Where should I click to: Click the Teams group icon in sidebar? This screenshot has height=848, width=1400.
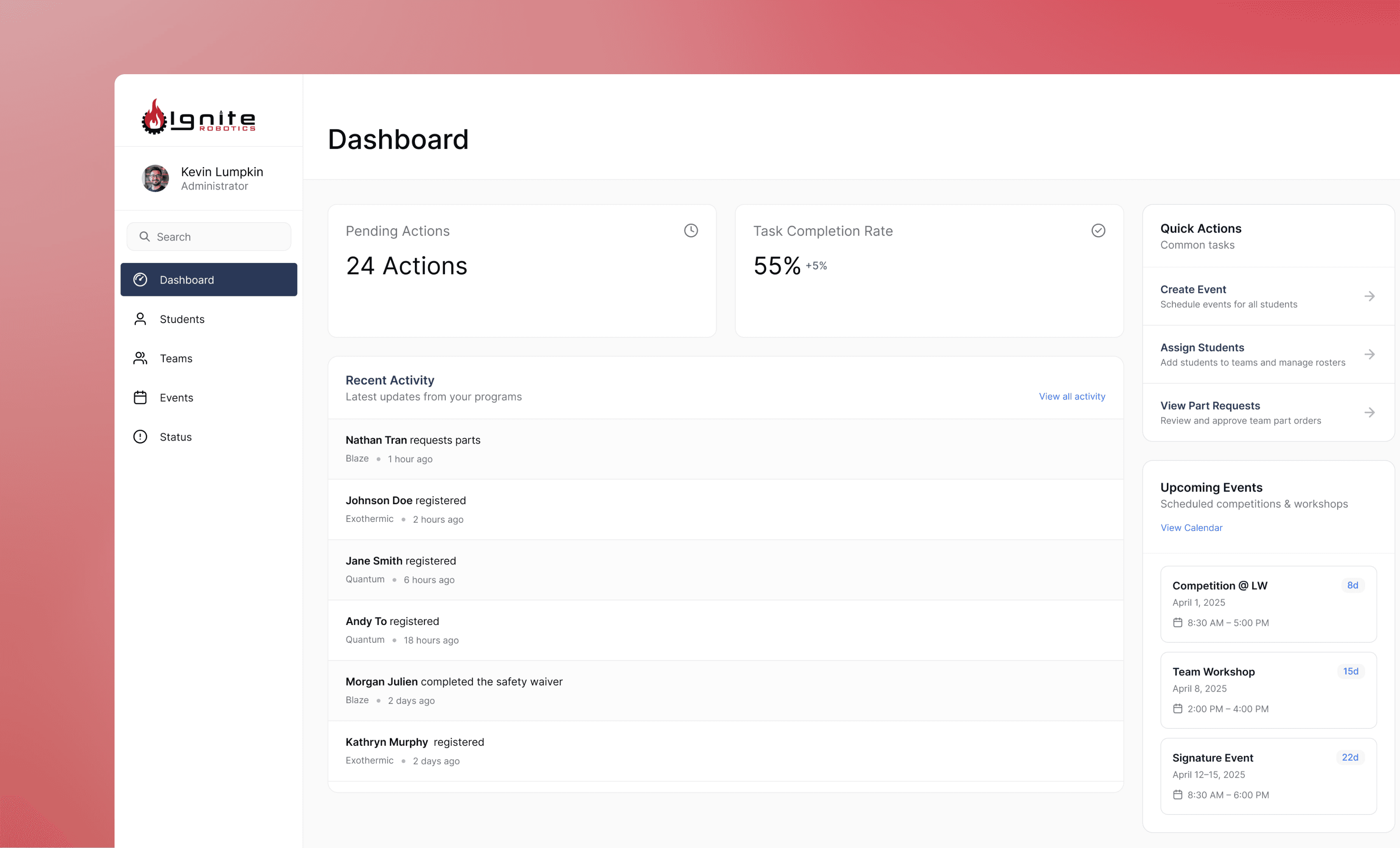click(x=140, y=358)
